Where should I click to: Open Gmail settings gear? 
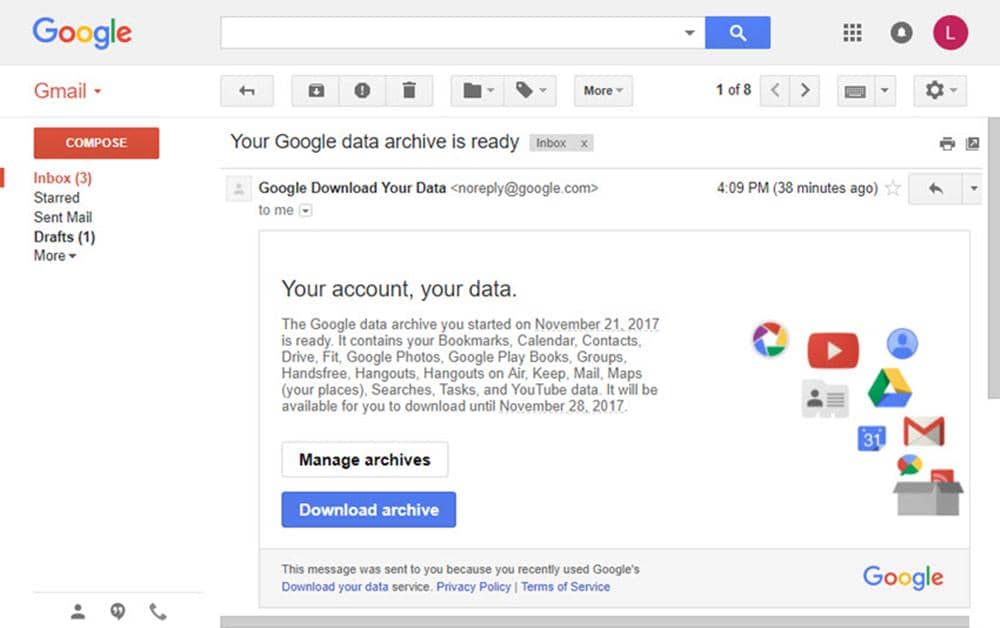[934, 90]
